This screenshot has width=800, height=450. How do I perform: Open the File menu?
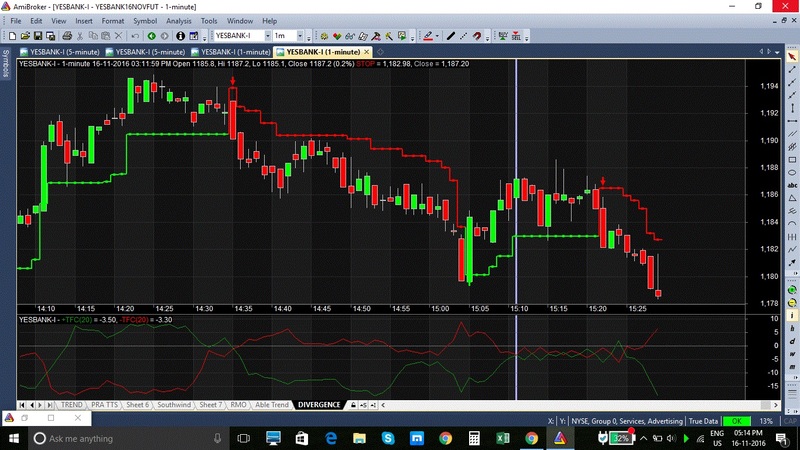(x=16, y=21)
